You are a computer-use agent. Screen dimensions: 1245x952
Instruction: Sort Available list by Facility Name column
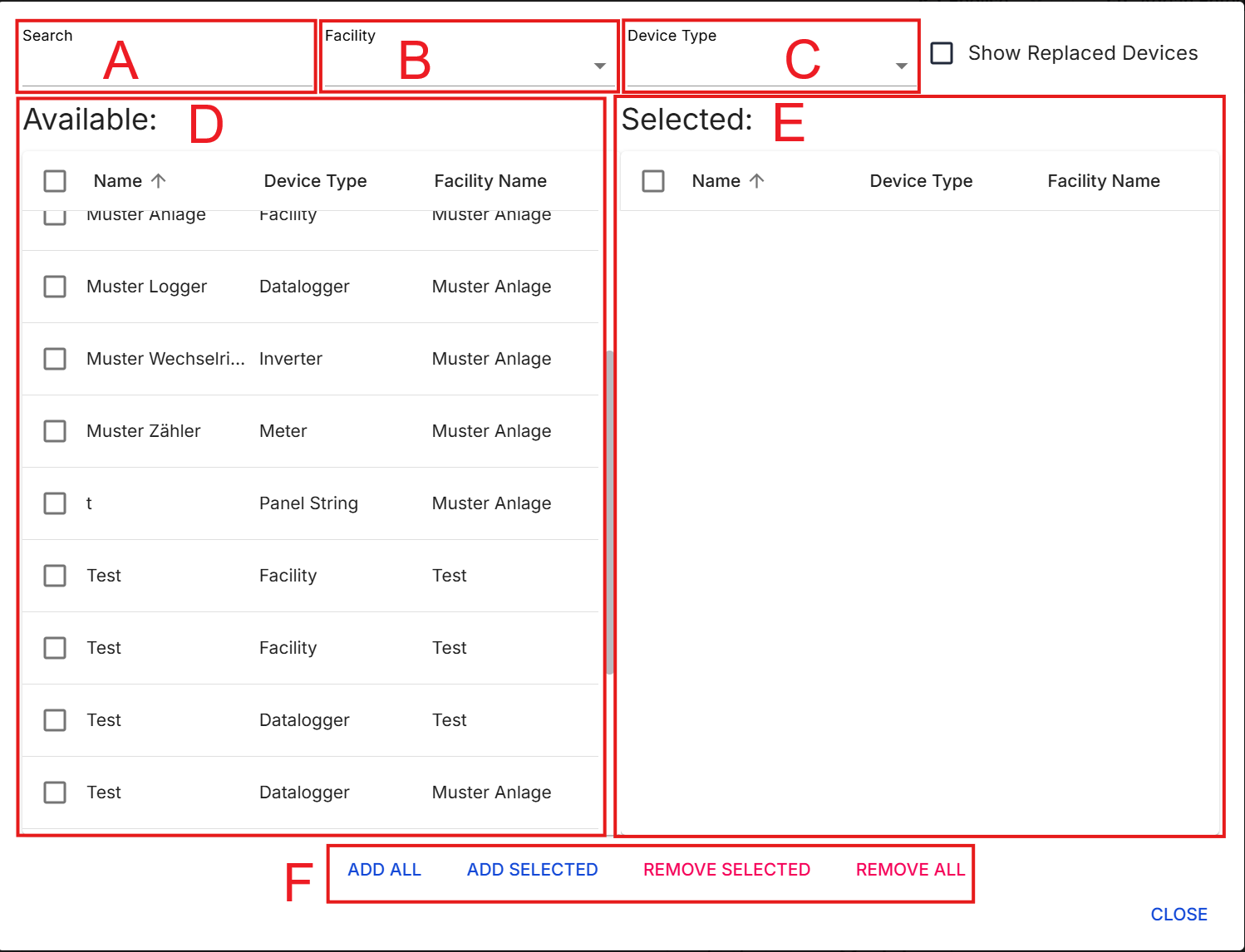tap(490, 181)
